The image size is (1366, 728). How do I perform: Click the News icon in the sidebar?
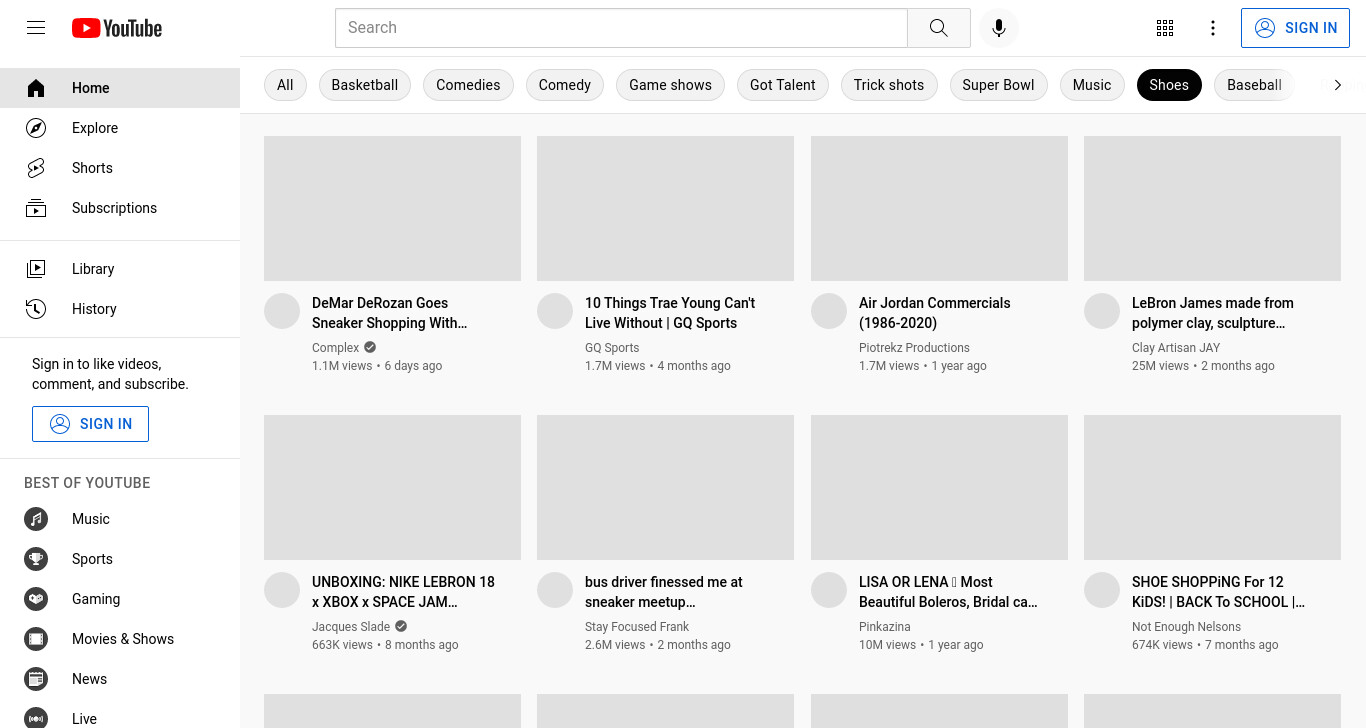(36, 679)
